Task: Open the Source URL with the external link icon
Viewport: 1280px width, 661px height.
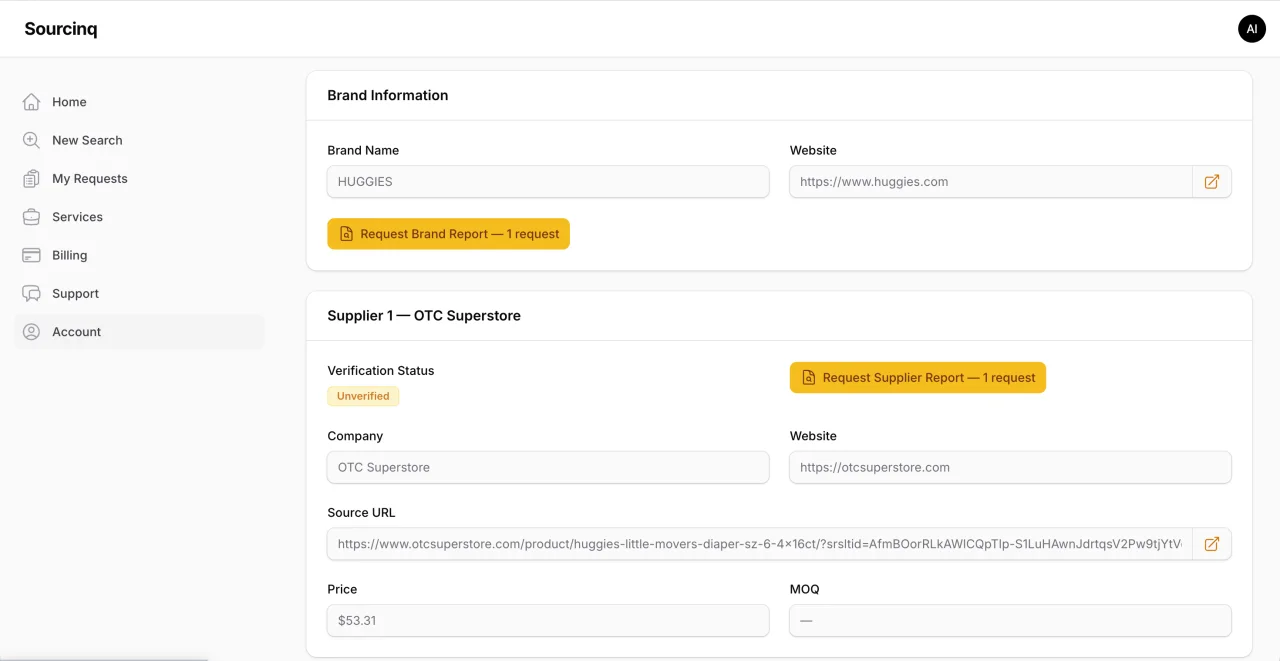Action: (x=1212, y=544)
